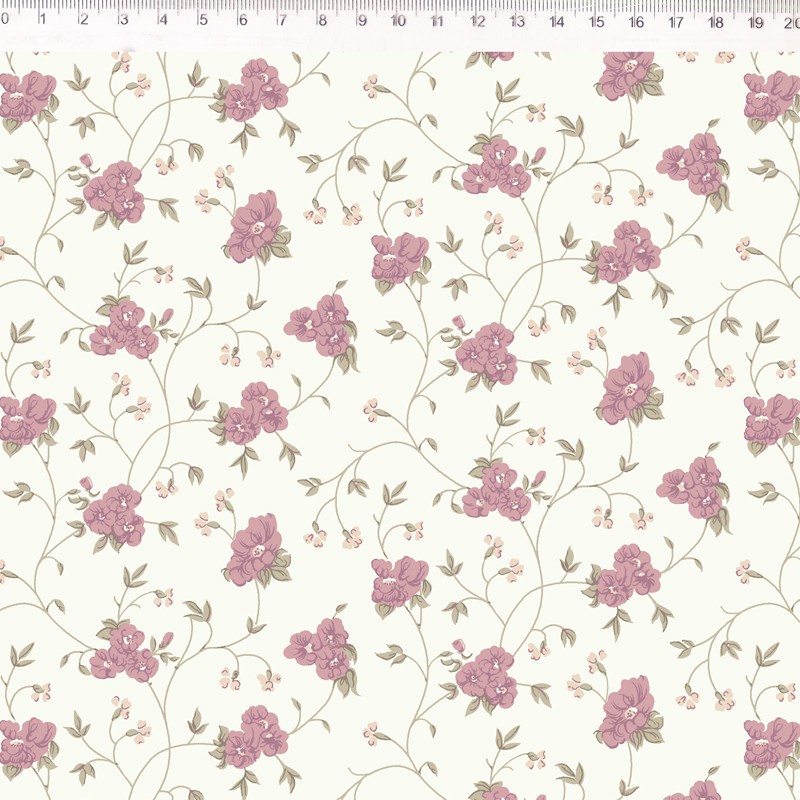This screenshot has height=800, width=800.
Task: Click the number 7 on the ruler
Action: (282, 19)
